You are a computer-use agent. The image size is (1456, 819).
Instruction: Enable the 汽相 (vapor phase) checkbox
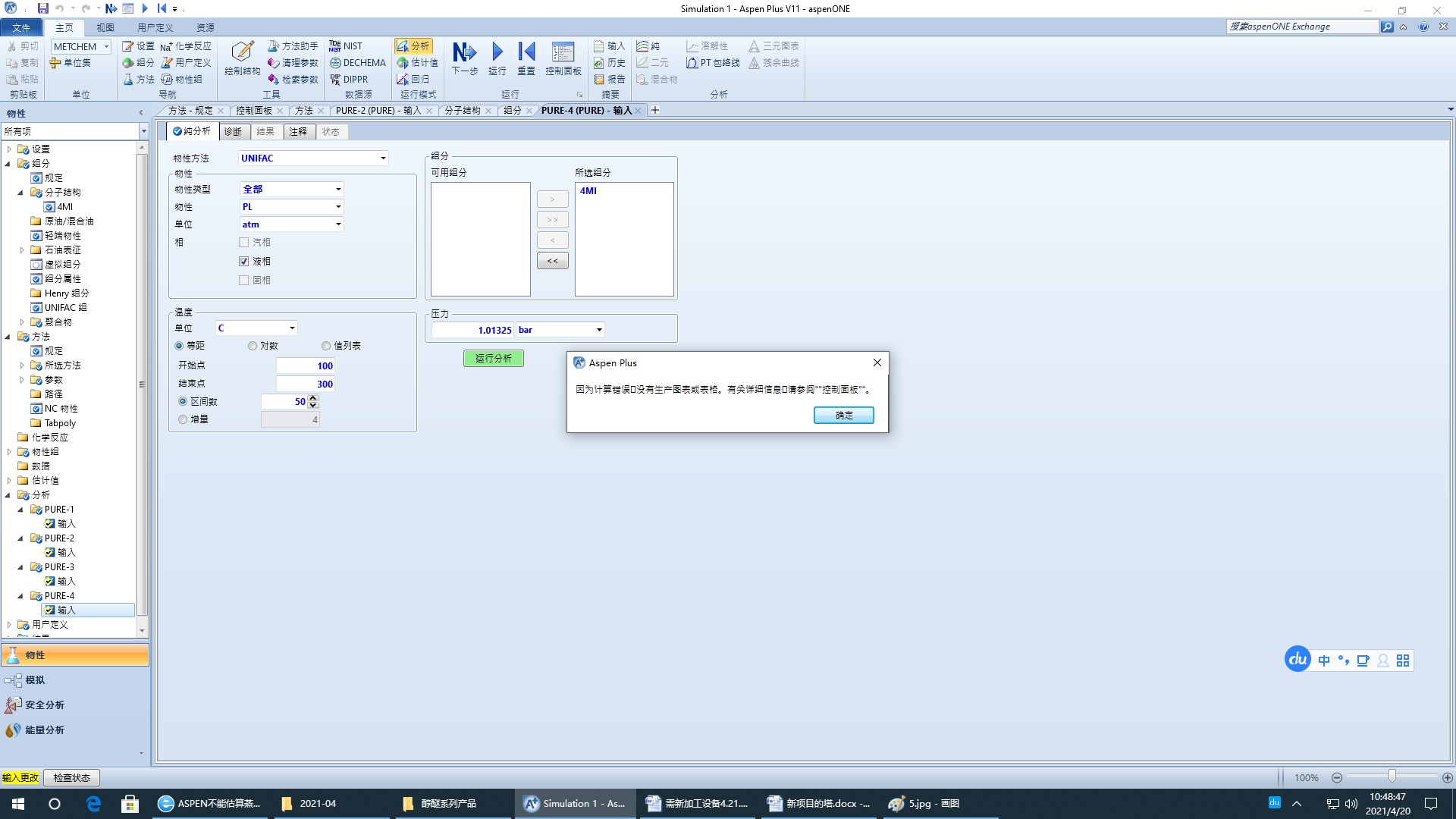pos(244,243)
